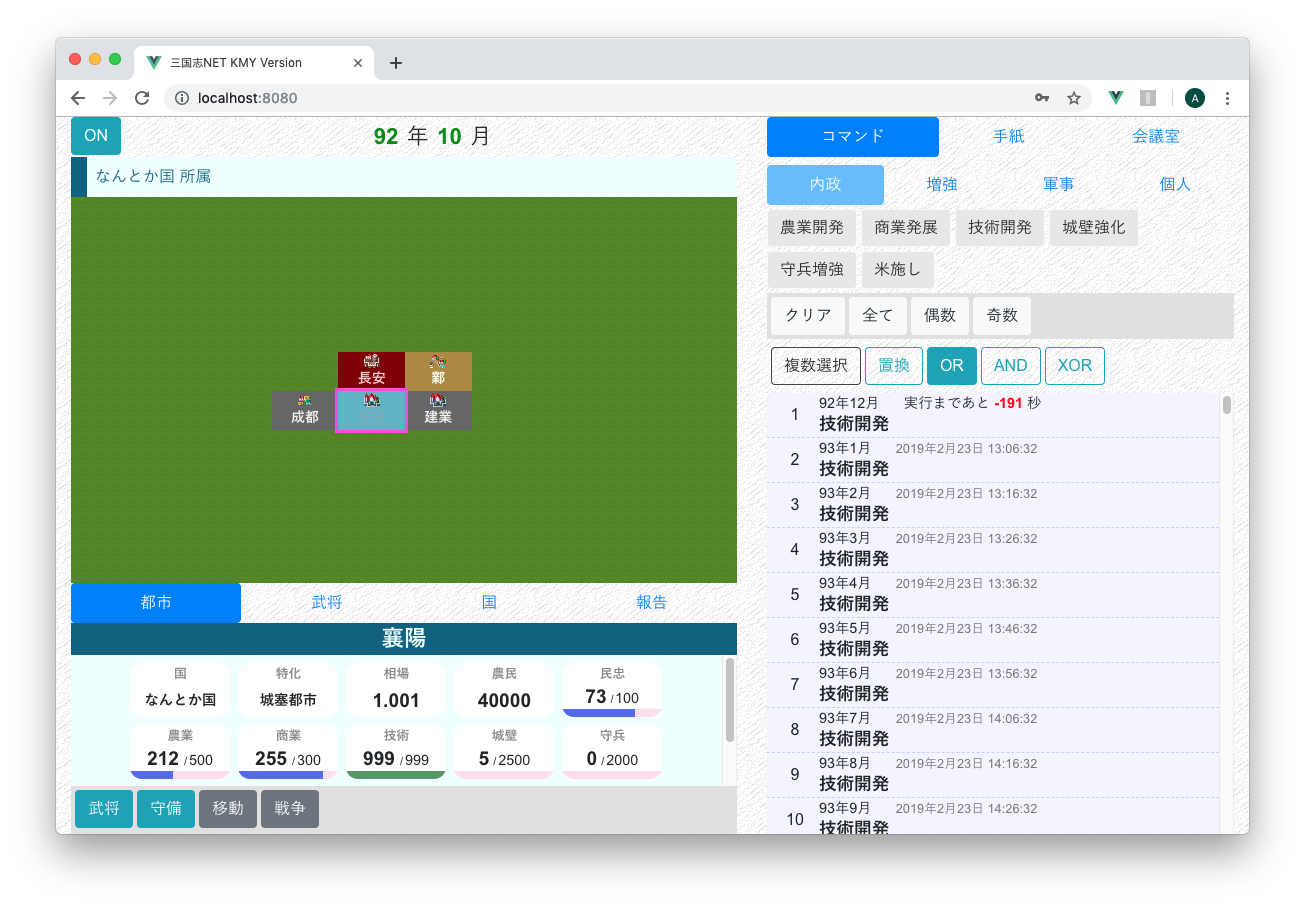The image size is (1305, 908).
Task: Click the 移動 button
Action: pos(228,809)
